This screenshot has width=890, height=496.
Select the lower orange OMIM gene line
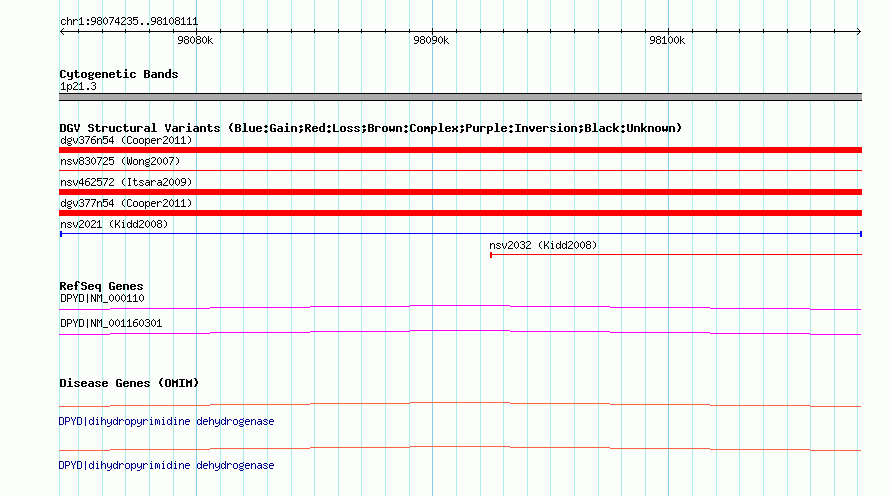(x=460, y=448)
